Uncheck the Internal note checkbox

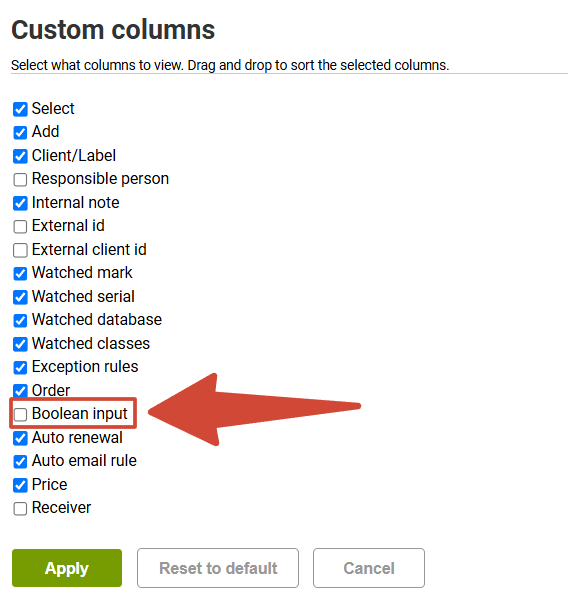[x=20, y=203]
